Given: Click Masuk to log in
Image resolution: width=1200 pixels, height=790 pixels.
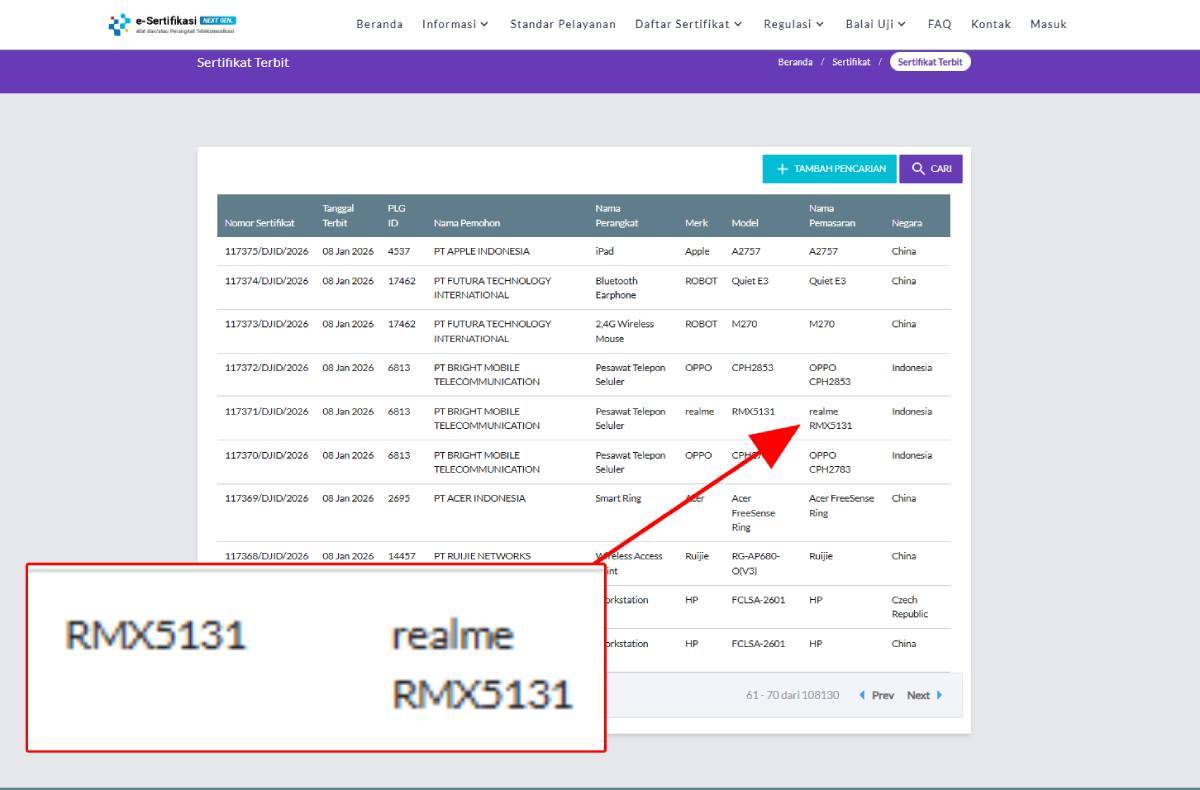Looking at the screenshot, I should point(1048,24).
